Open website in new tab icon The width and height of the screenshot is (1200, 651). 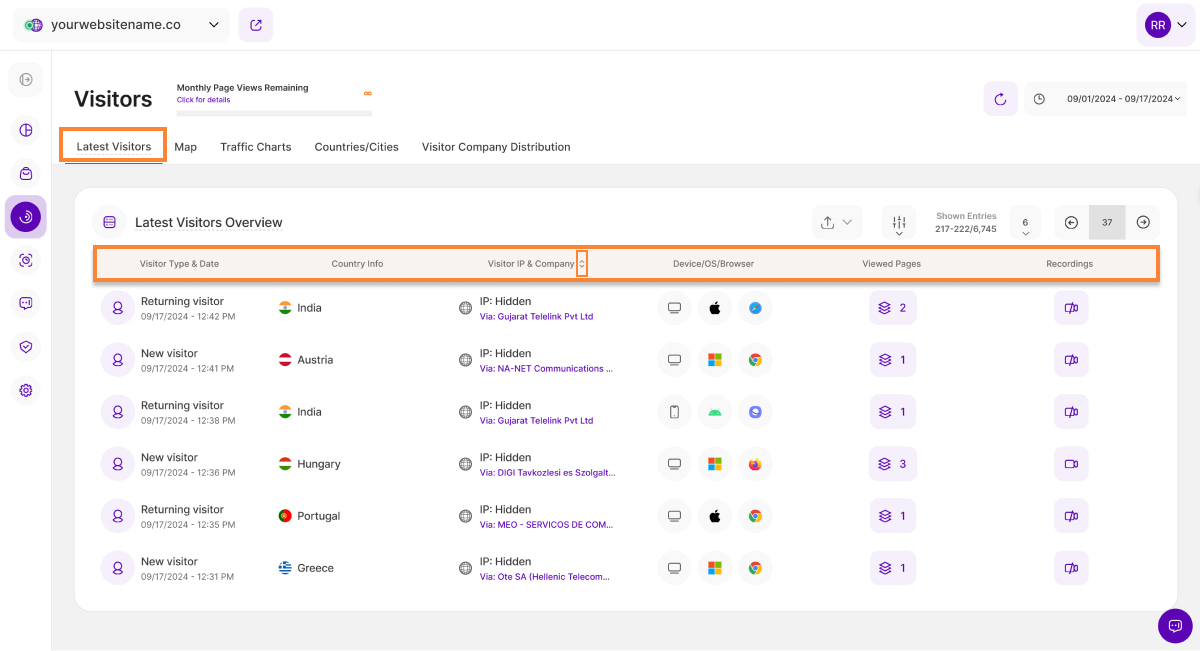click(256, 25)
